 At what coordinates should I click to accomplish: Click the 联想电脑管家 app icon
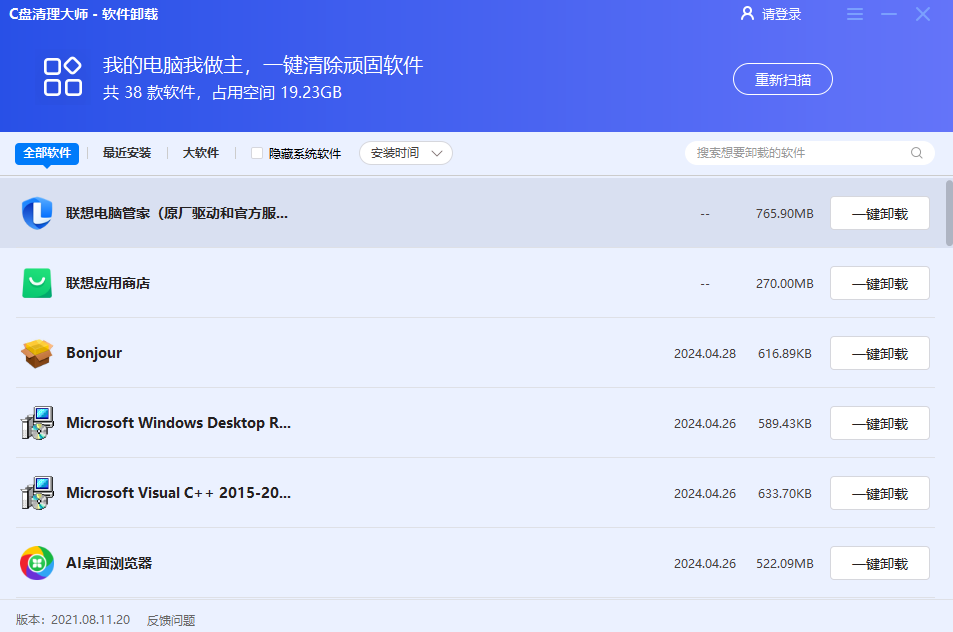point(37,213)
